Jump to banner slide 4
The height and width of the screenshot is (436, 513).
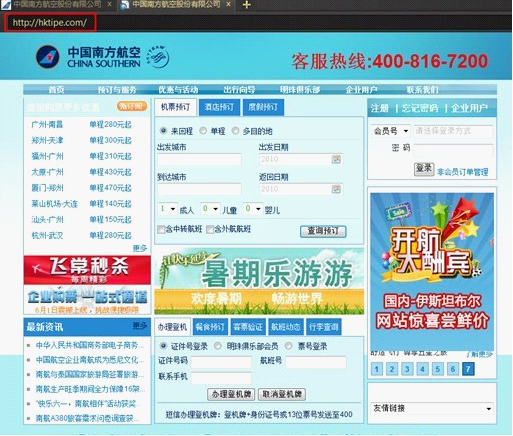[422, 369]
